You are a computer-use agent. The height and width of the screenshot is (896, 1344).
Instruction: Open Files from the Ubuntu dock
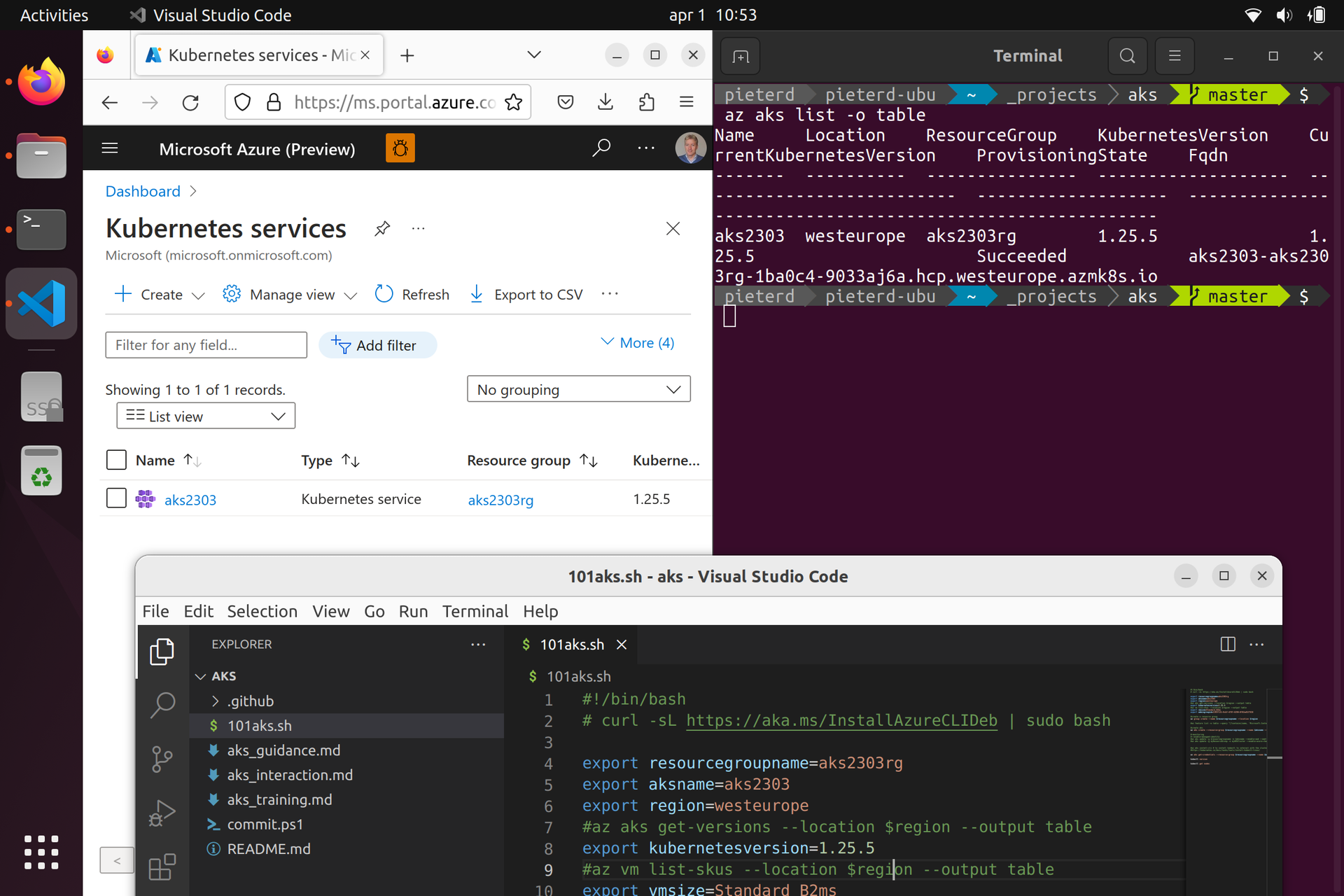[41, 155]
